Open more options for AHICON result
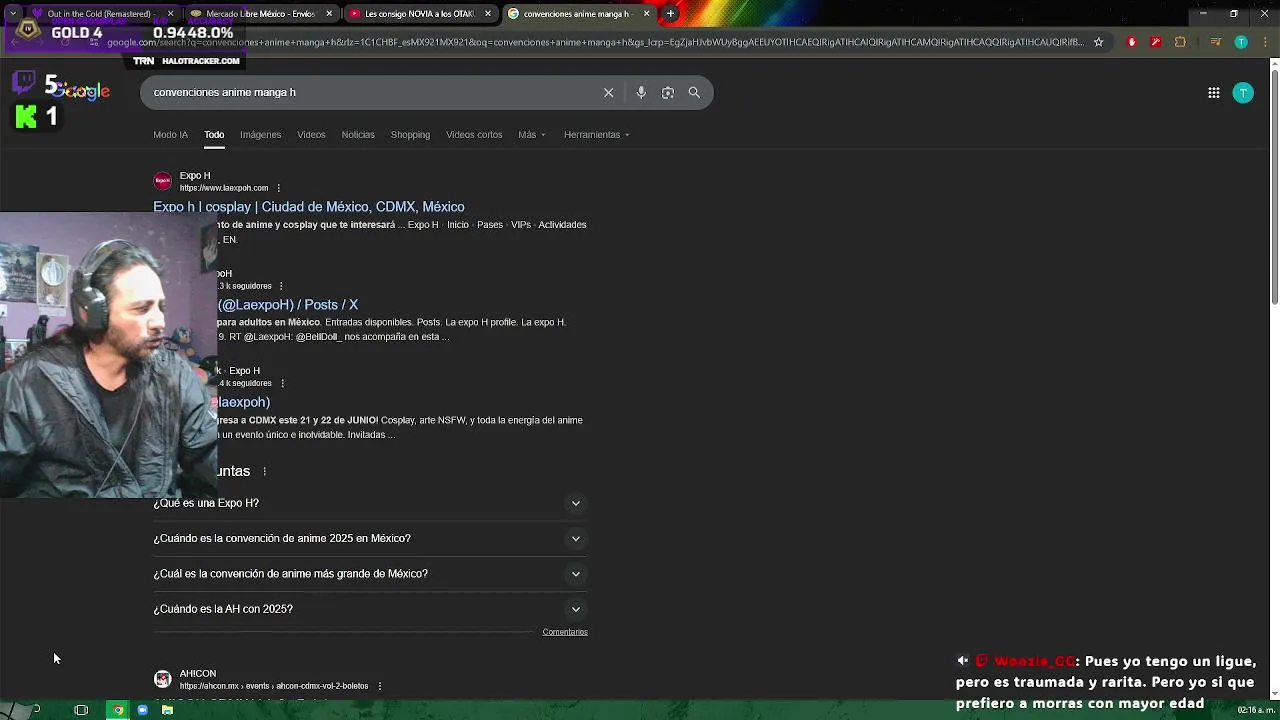 click(x=380, y=686)
